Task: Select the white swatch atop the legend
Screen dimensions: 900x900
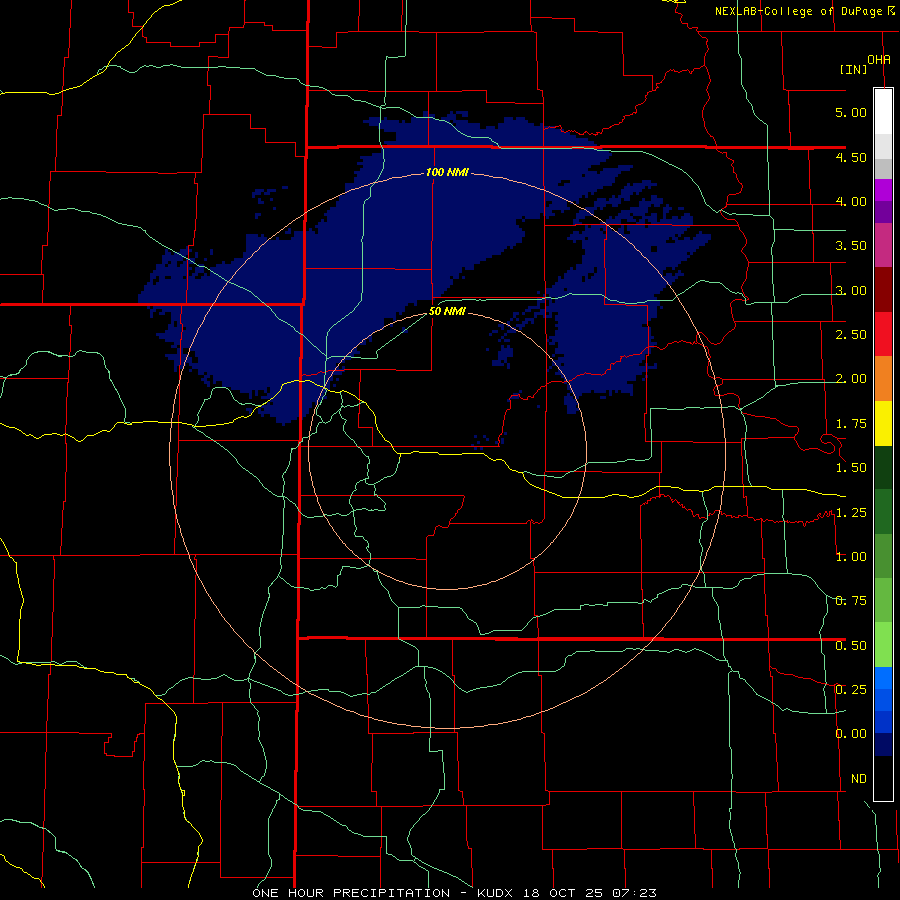Action: (x=883, y=112)
